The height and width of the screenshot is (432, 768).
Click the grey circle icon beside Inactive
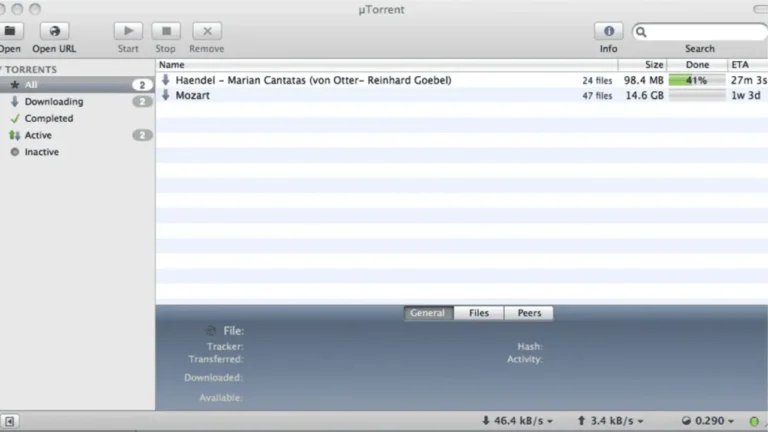pyautogui.click(x=15, y=152)
